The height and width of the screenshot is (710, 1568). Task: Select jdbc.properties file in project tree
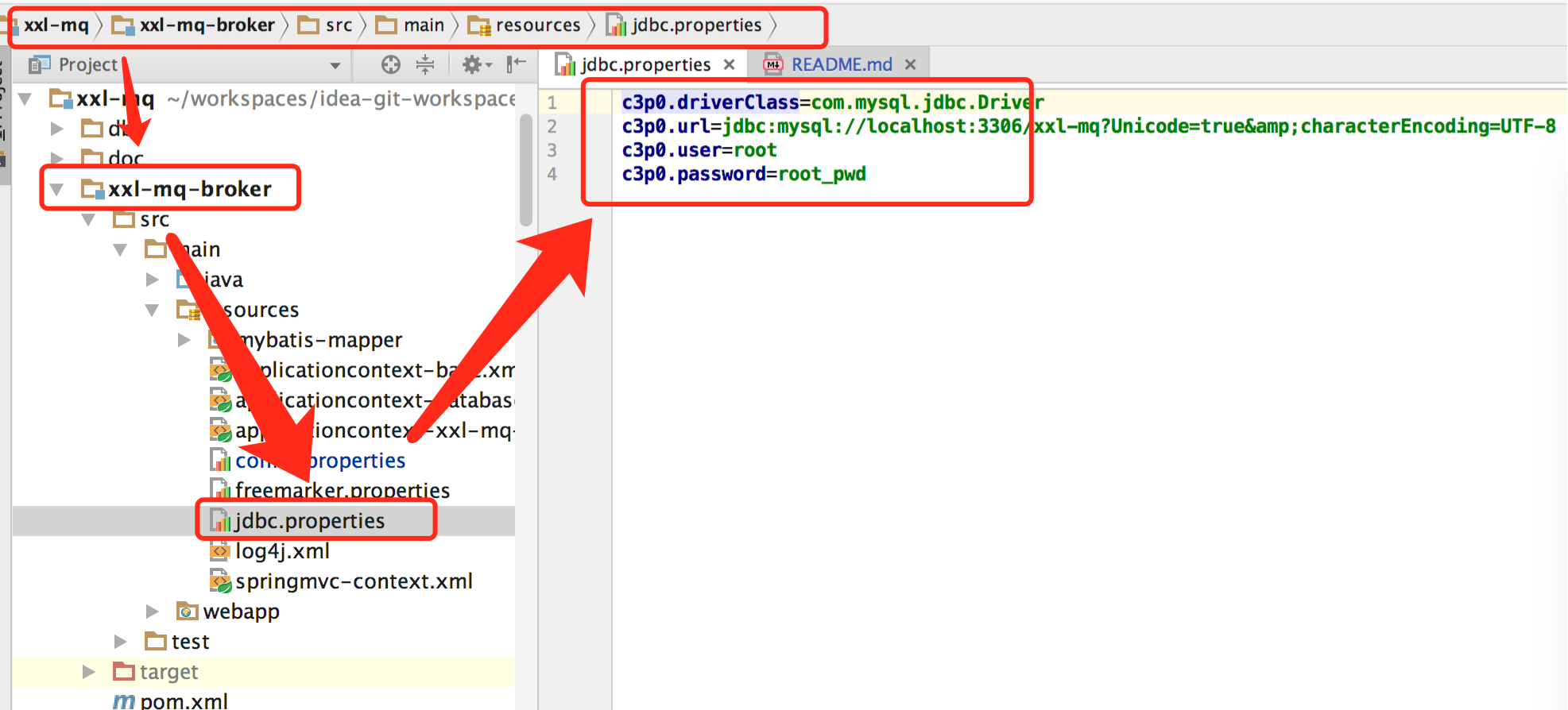click(x=310, y=521)
